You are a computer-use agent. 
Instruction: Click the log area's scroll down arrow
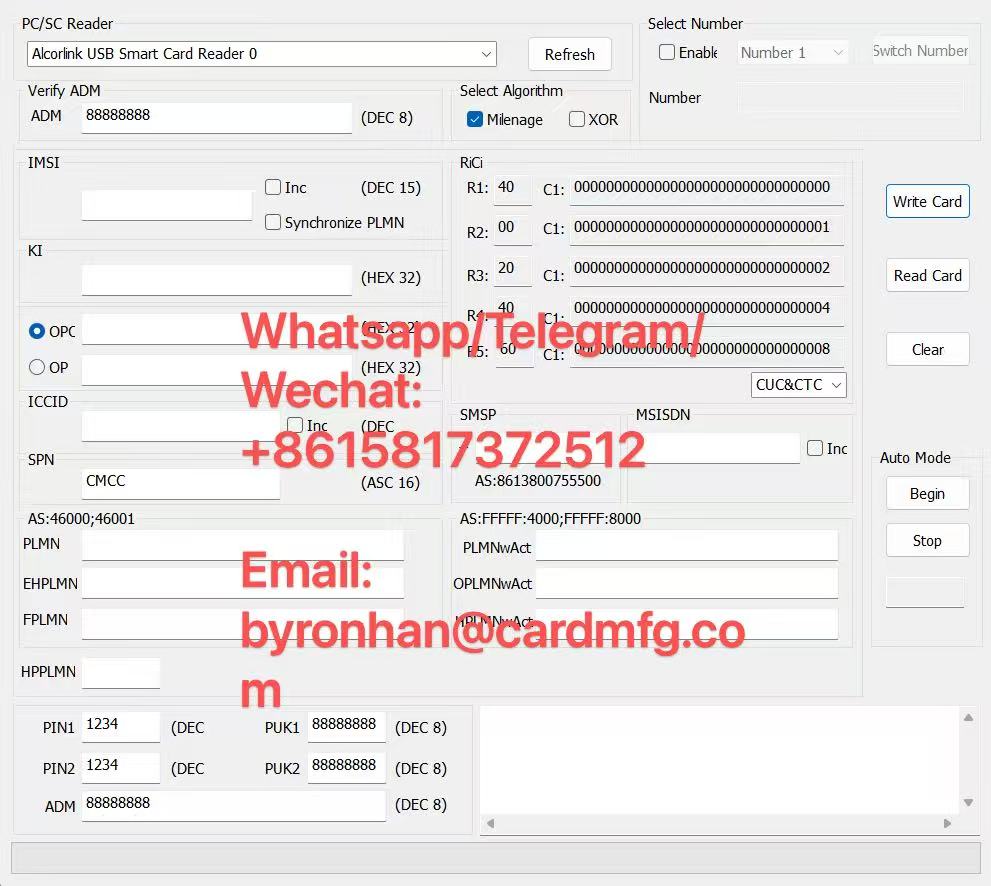[968, 803]
